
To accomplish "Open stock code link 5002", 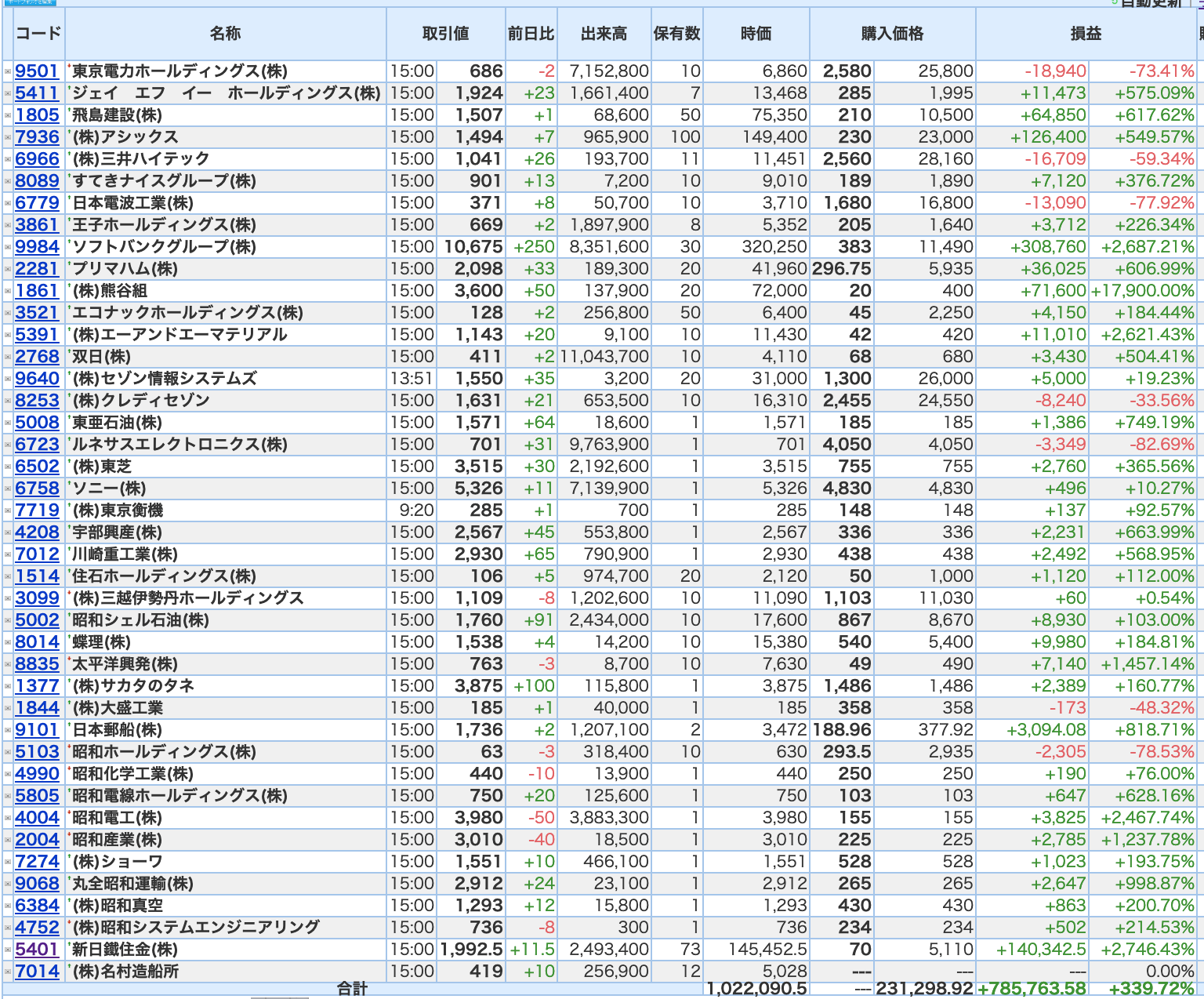I will (x=37, y=620).
